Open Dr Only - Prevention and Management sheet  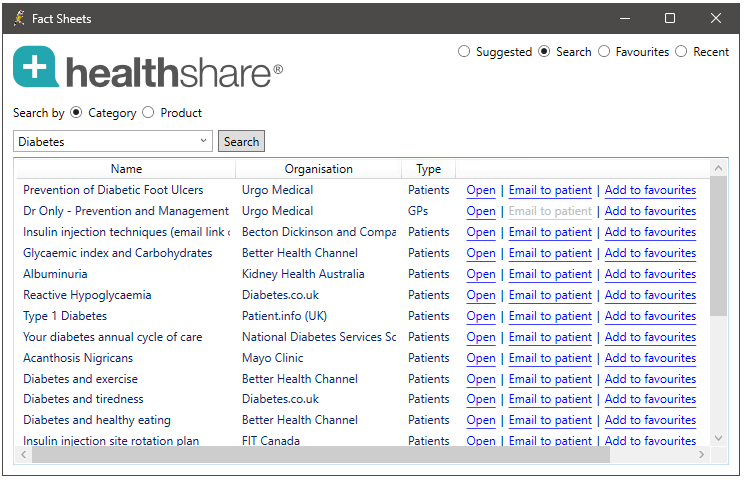(481, 211)
